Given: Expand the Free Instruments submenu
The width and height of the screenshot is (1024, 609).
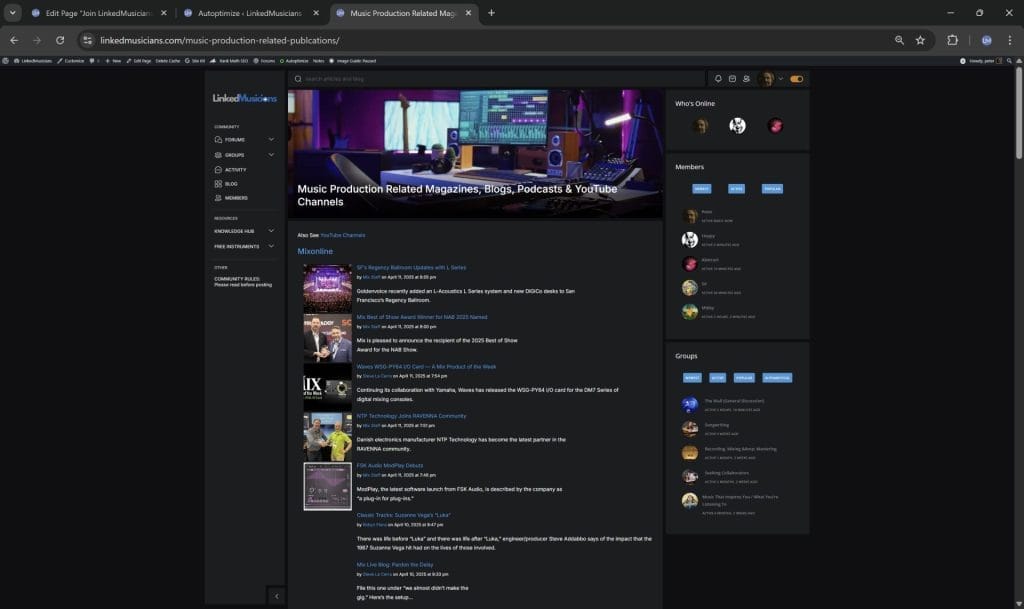Looking at the screenshot, I should [271, 246].
